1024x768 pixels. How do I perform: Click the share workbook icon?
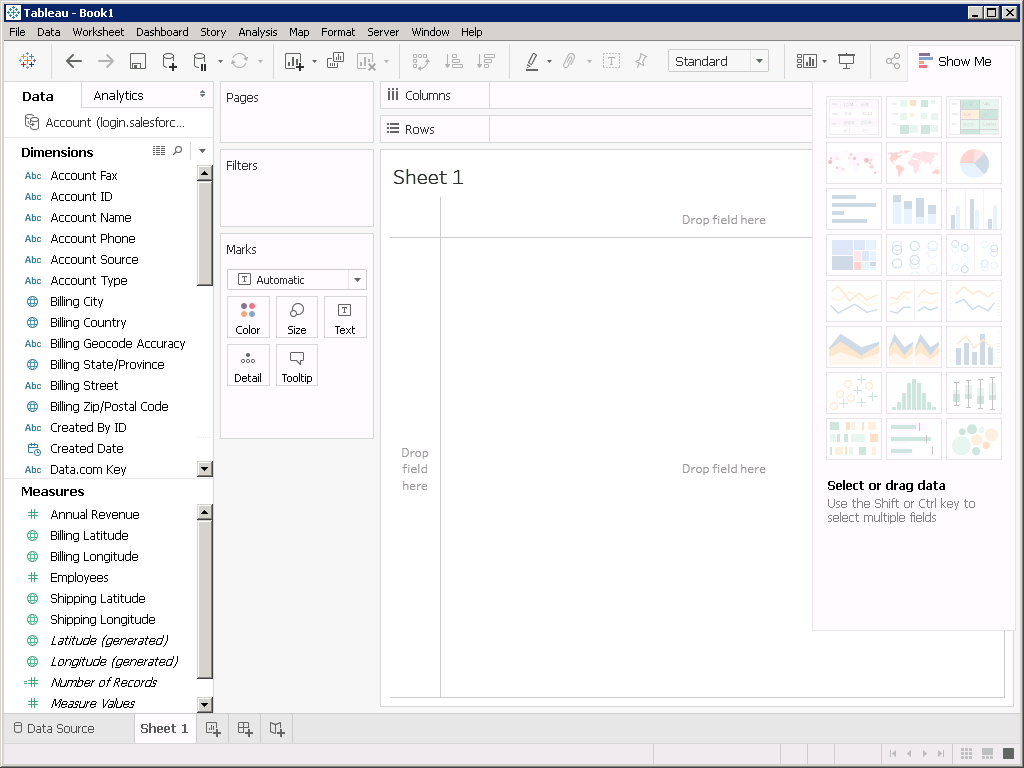(x=893, y=61)
